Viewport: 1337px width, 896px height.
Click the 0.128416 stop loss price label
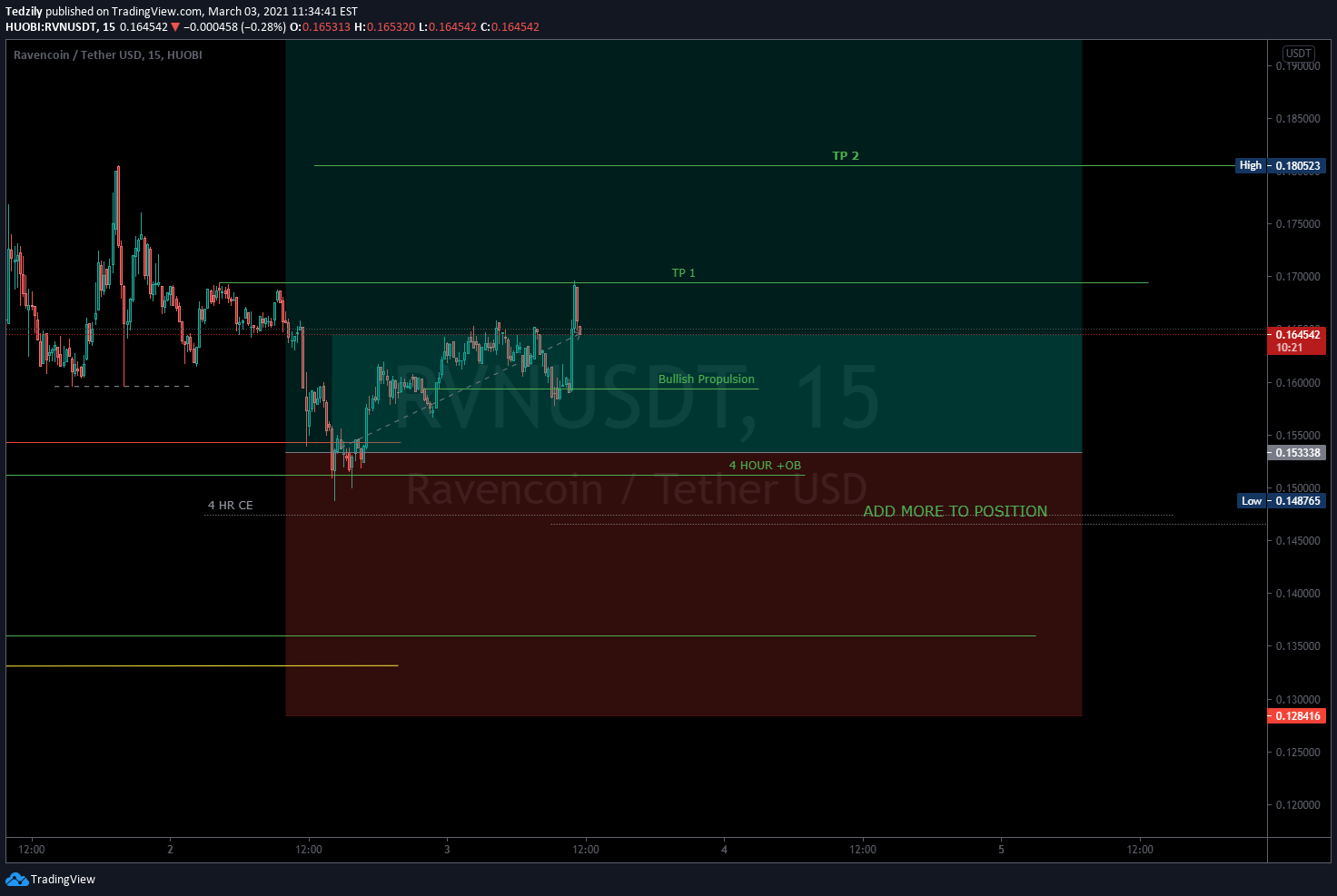(x=1297, y=716)
